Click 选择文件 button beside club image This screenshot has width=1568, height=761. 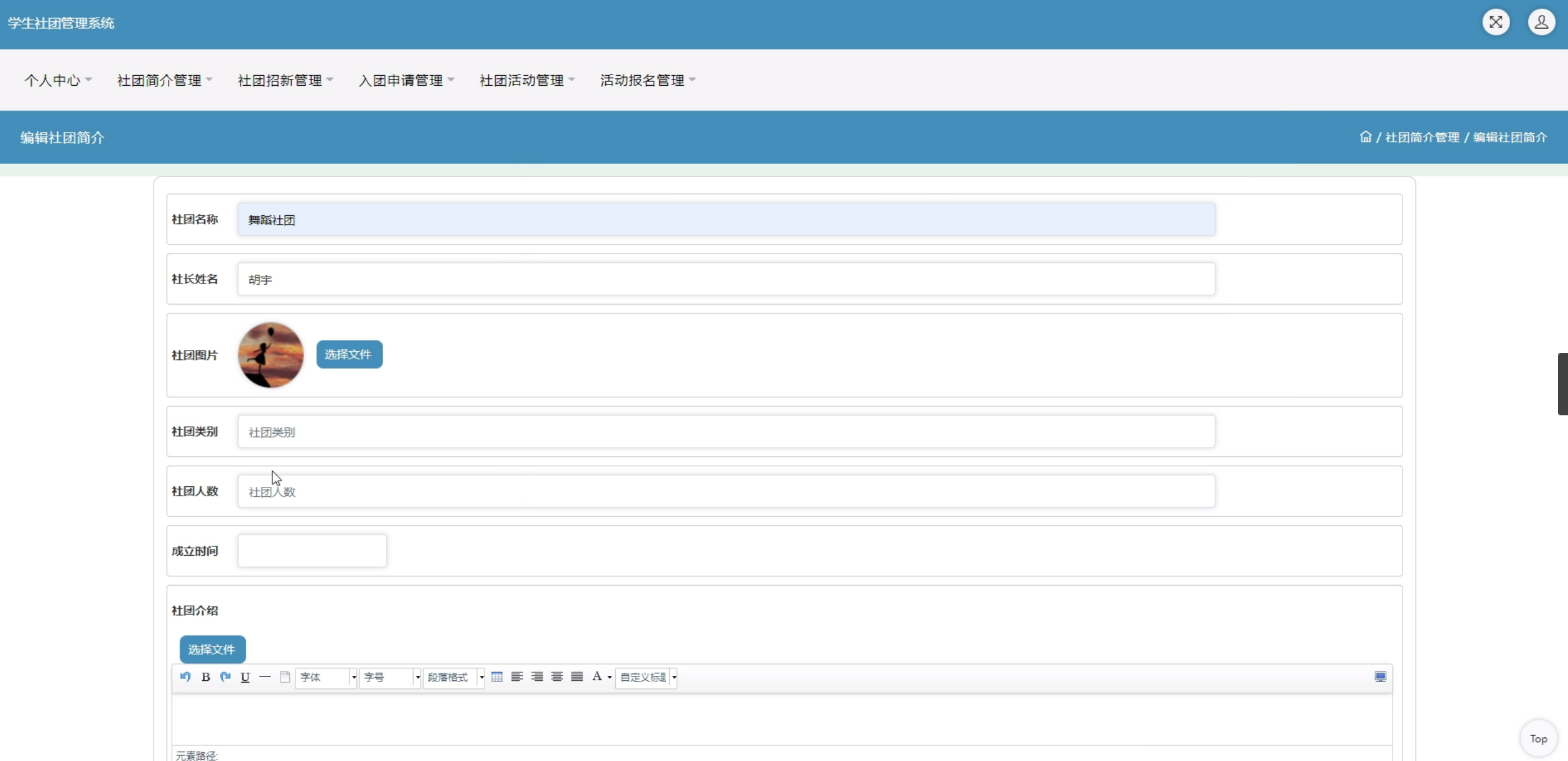(349, 354)
